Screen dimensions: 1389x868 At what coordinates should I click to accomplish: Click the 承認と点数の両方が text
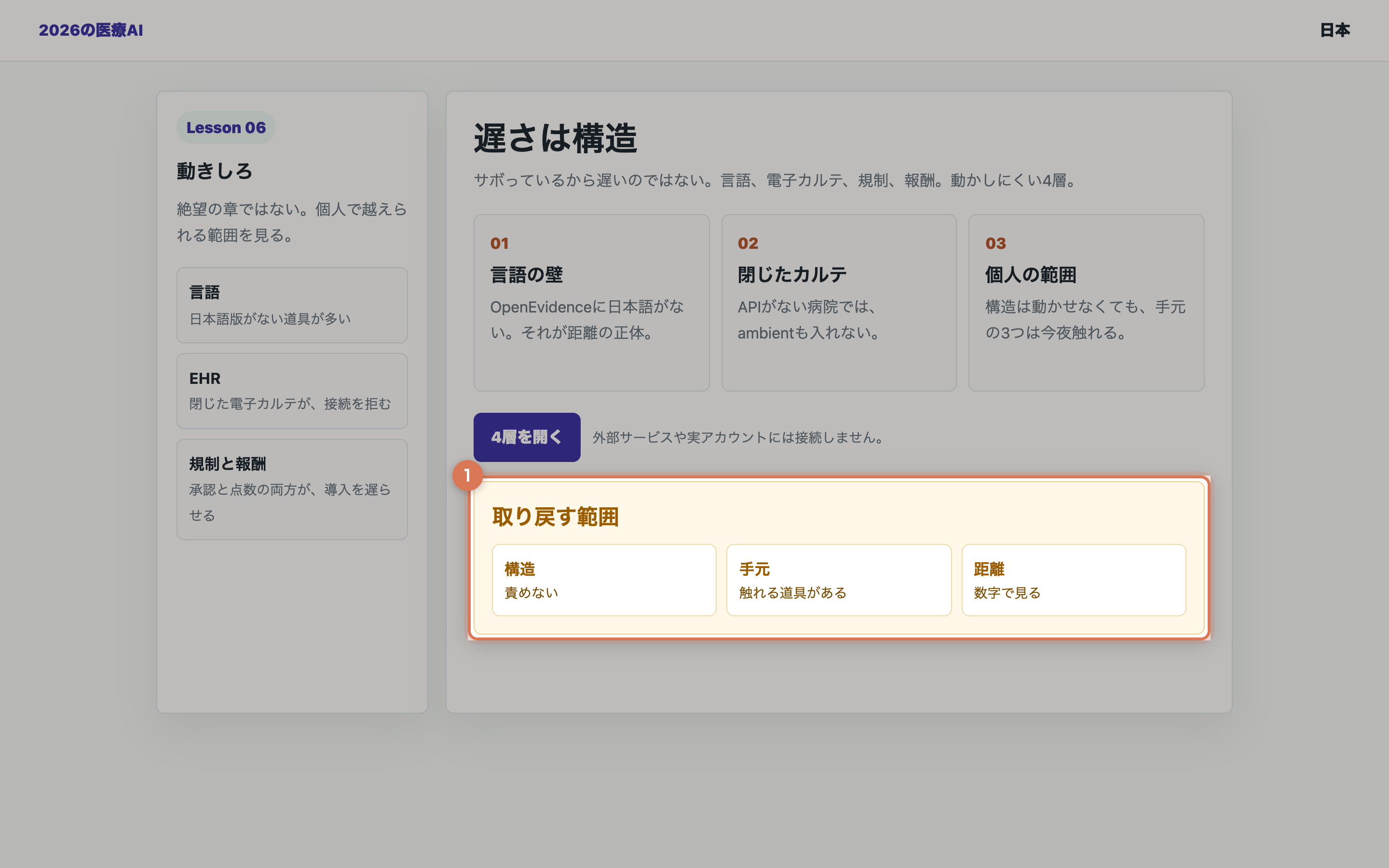290,502
